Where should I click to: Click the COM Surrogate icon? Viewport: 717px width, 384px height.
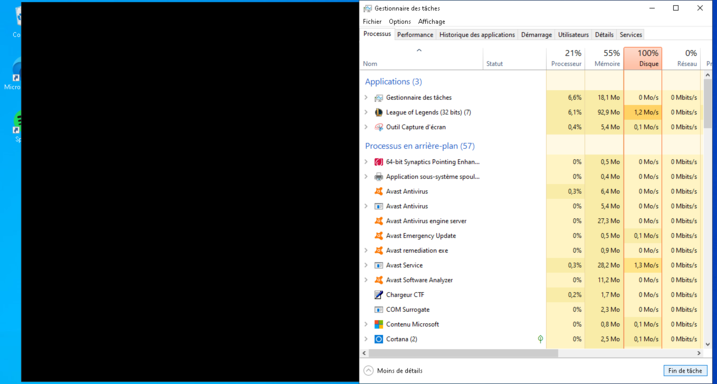pyautogui.click(x=379, y=309)
